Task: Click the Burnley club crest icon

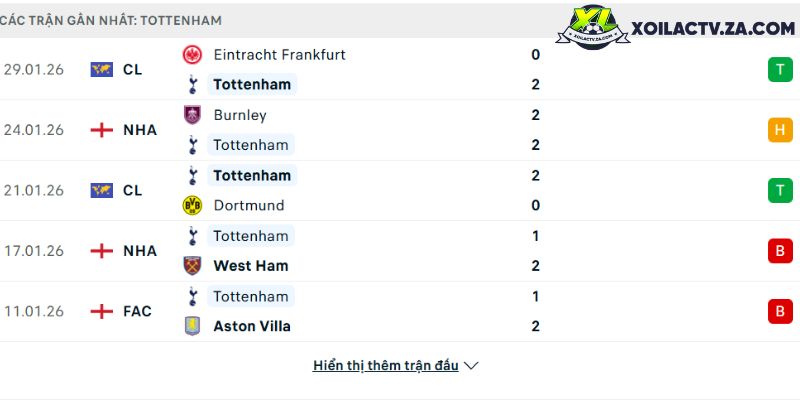Action: 192,115
